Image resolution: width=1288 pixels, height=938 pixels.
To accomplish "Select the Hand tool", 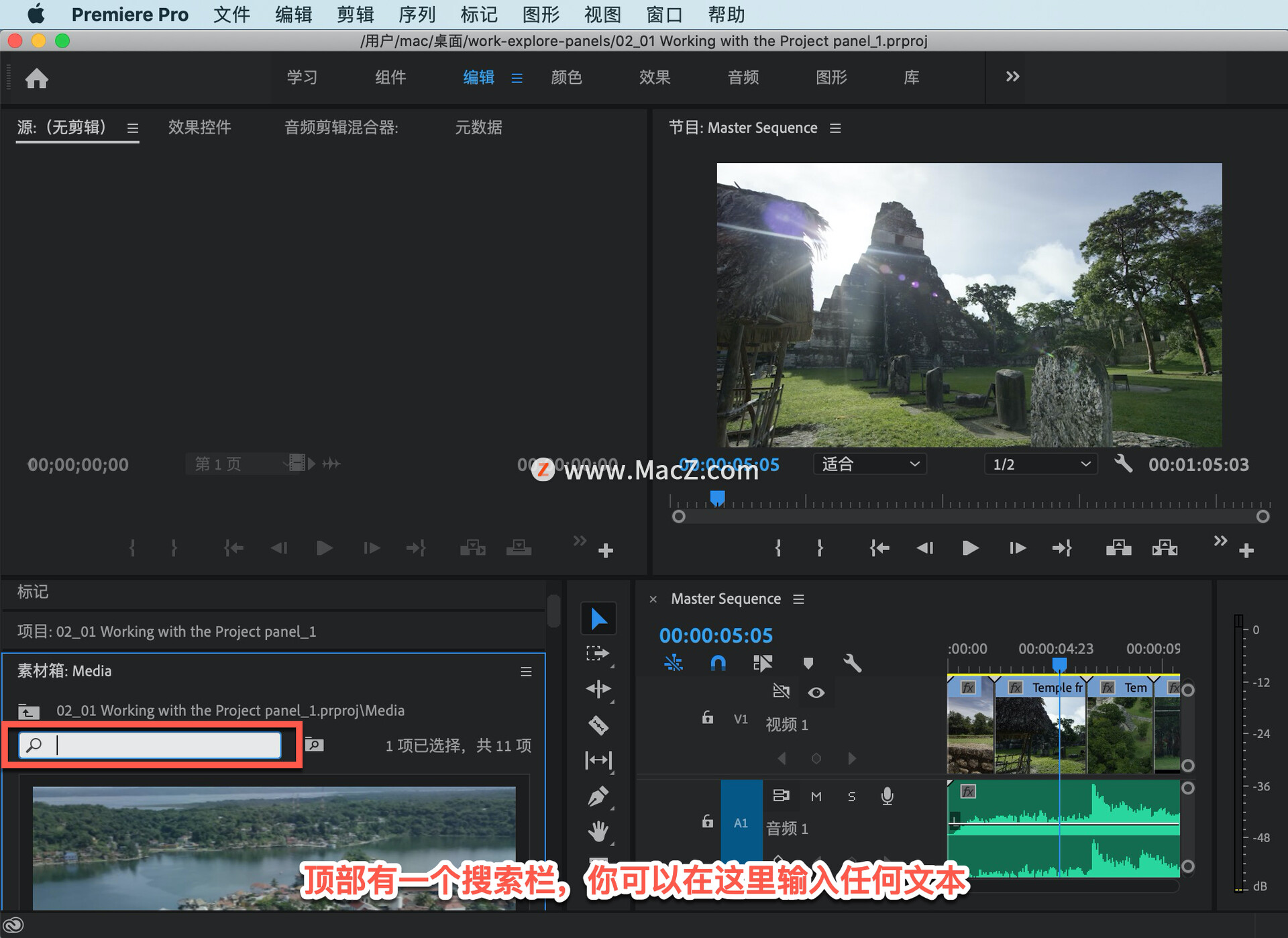I will pos(598,832).
